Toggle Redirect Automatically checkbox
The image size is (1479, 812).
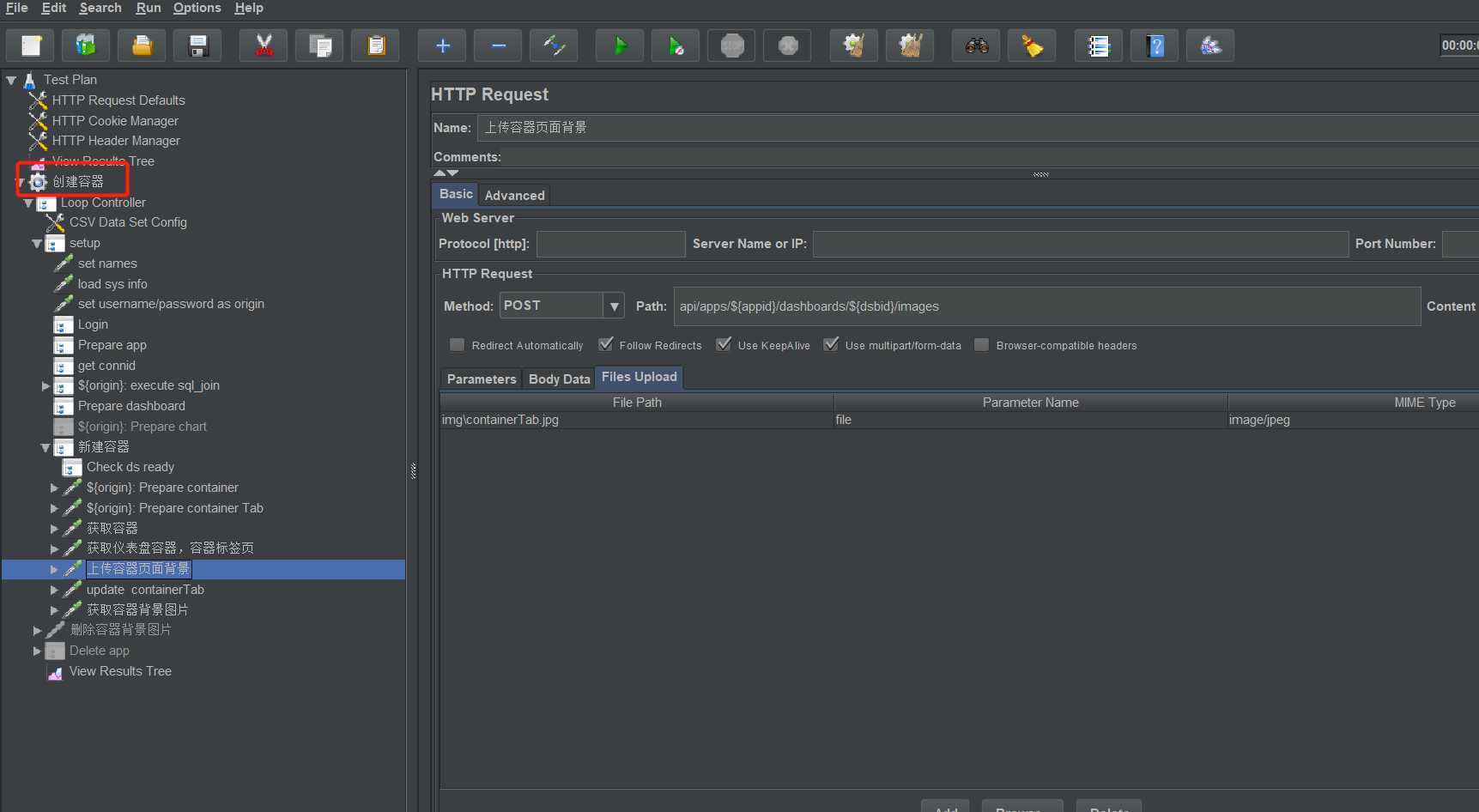coord(457,345)
